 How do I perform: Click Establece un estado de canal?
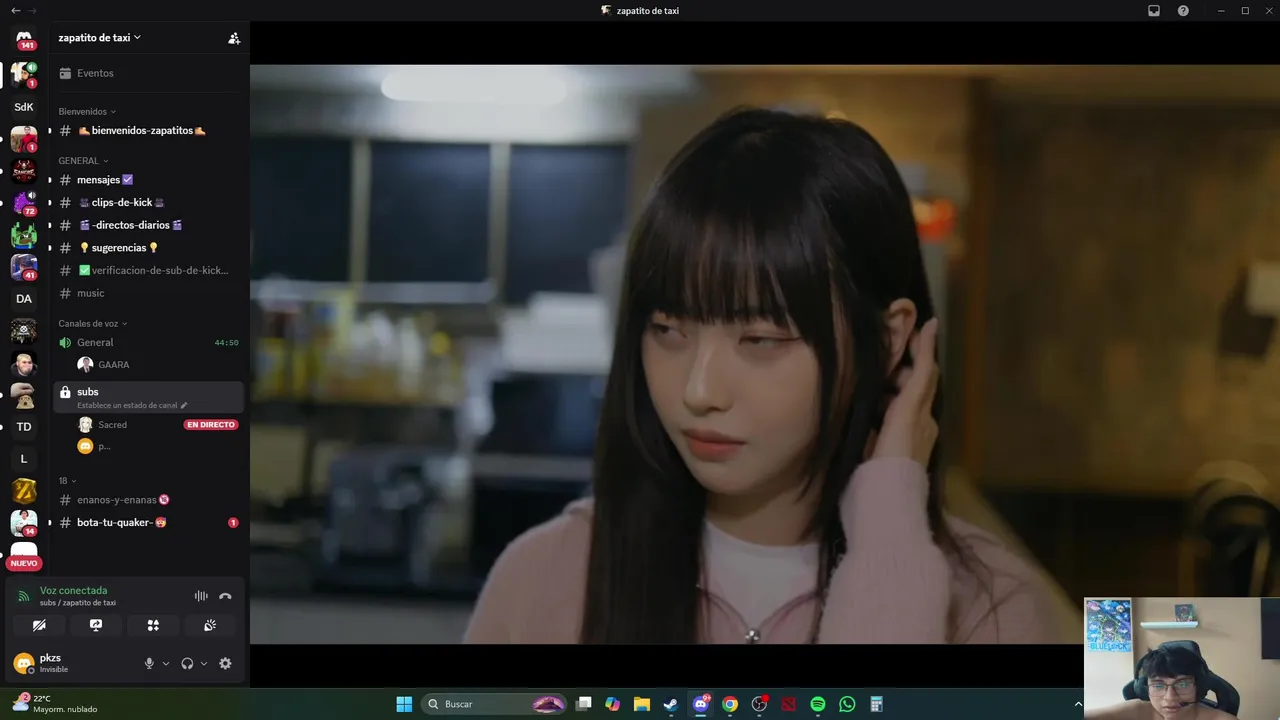click(132, 405)
